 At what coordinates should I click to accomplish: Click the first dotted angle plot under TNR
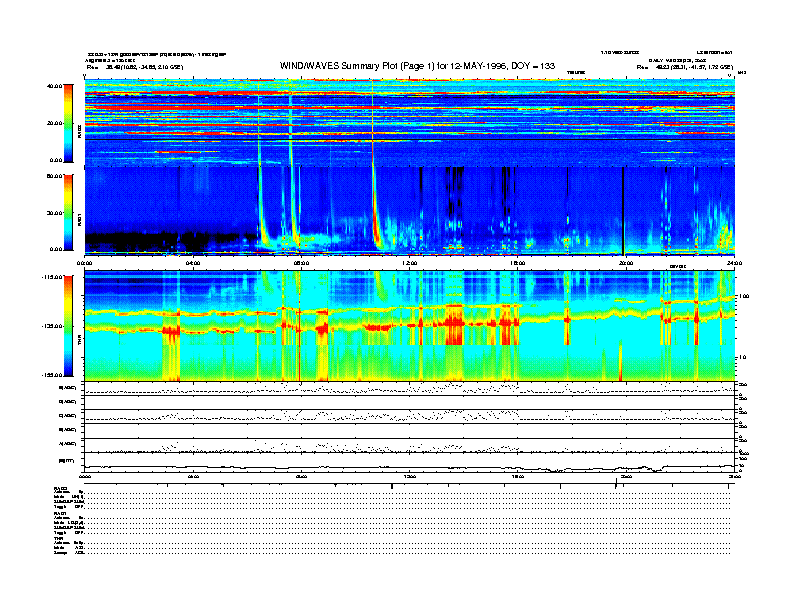[410, 388]
